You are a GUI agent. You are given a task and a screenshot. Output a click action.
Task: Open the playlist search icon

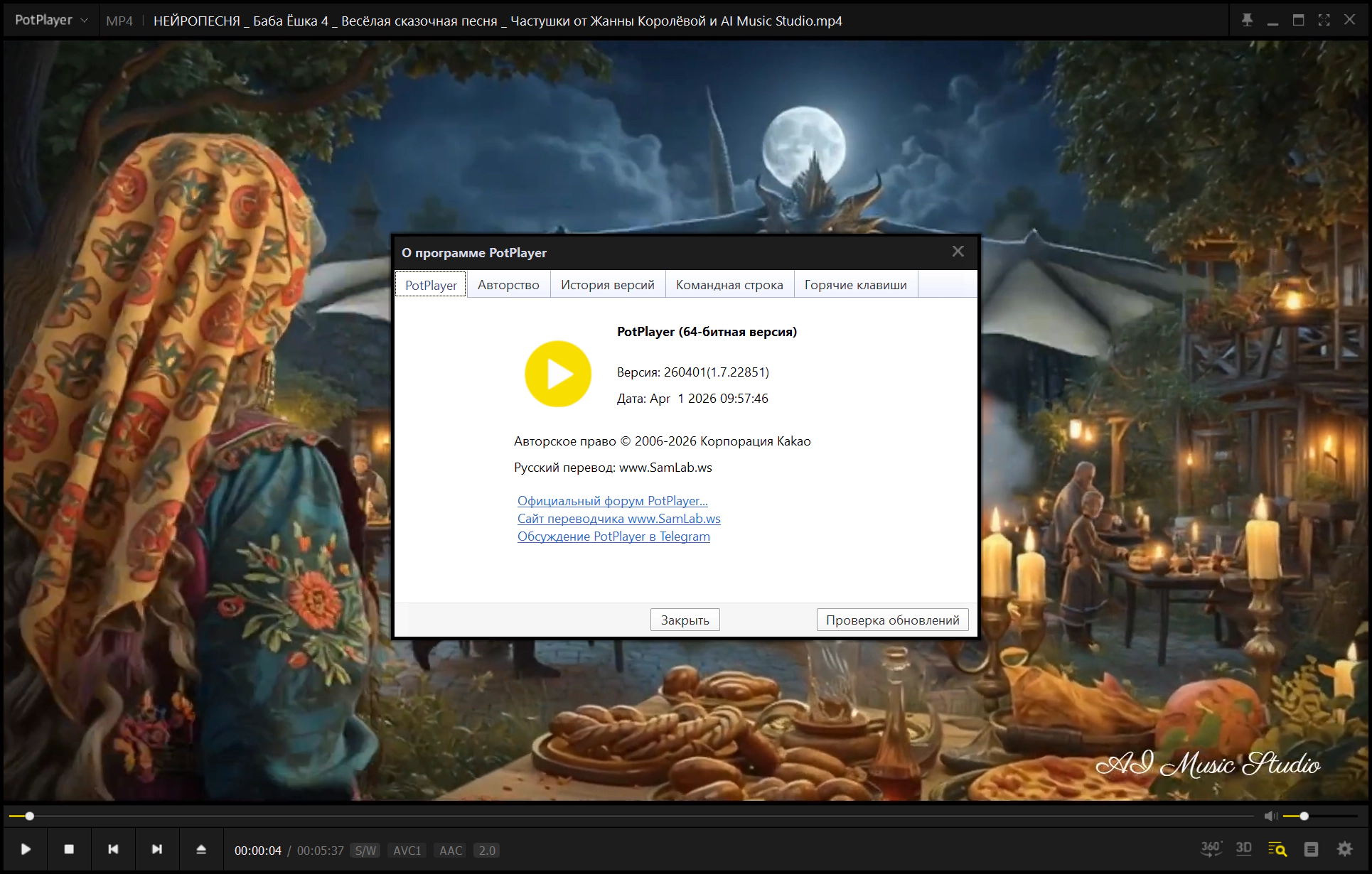tap(1277, 849)
